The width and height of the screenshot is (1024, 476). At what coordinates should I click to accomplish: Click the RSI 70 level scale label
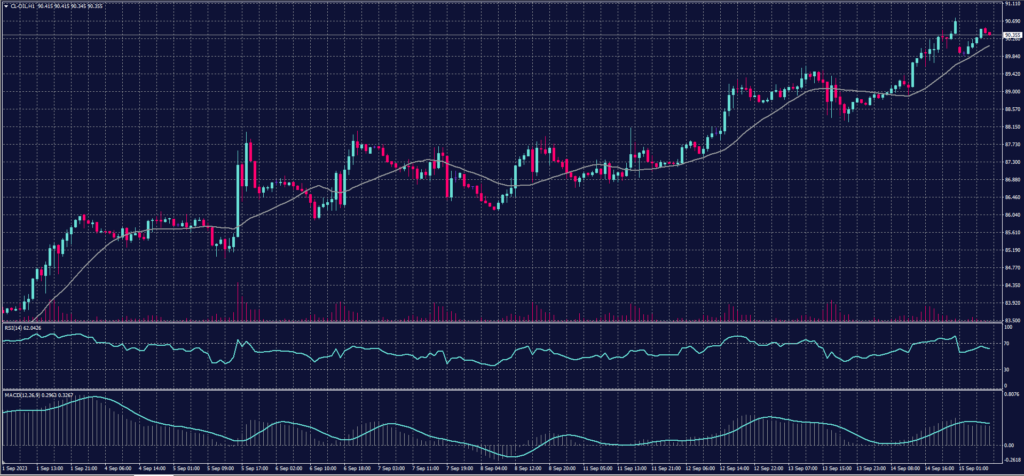[1007, 344]
